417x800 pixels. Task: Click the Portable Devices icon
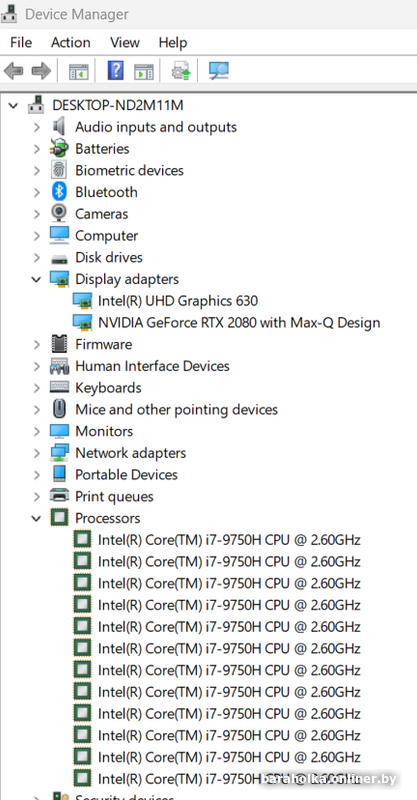click(59, 474)
